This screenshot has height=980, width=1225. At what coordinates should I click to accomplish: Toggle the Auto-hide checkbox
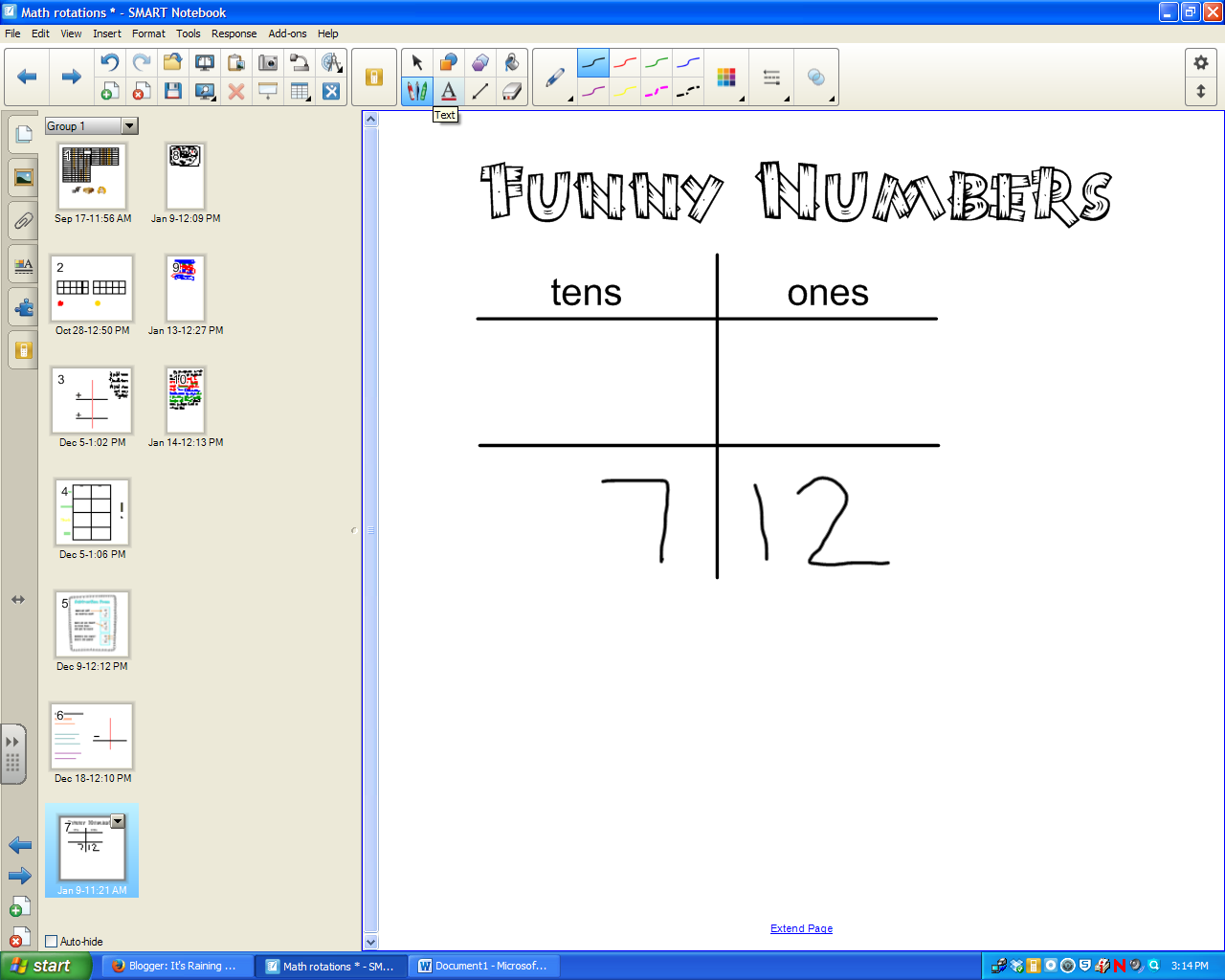pyautogui.click(x=52, y=942)
